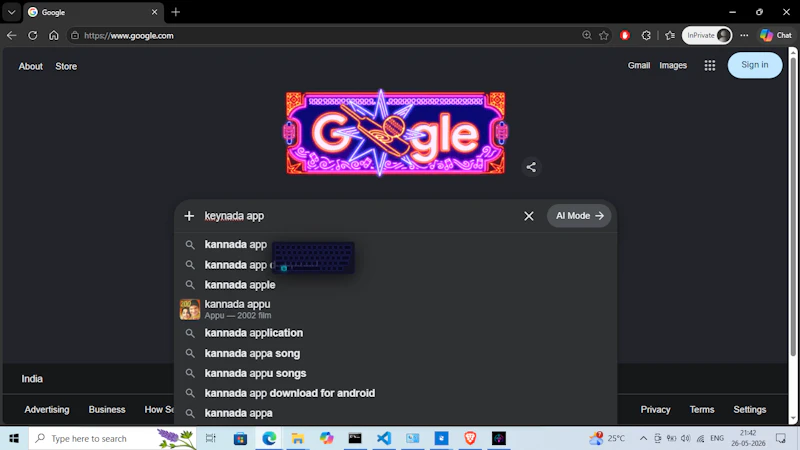Share the Google doodle
The height and width of the screenshot is (450, 800).
click(531, 167)
